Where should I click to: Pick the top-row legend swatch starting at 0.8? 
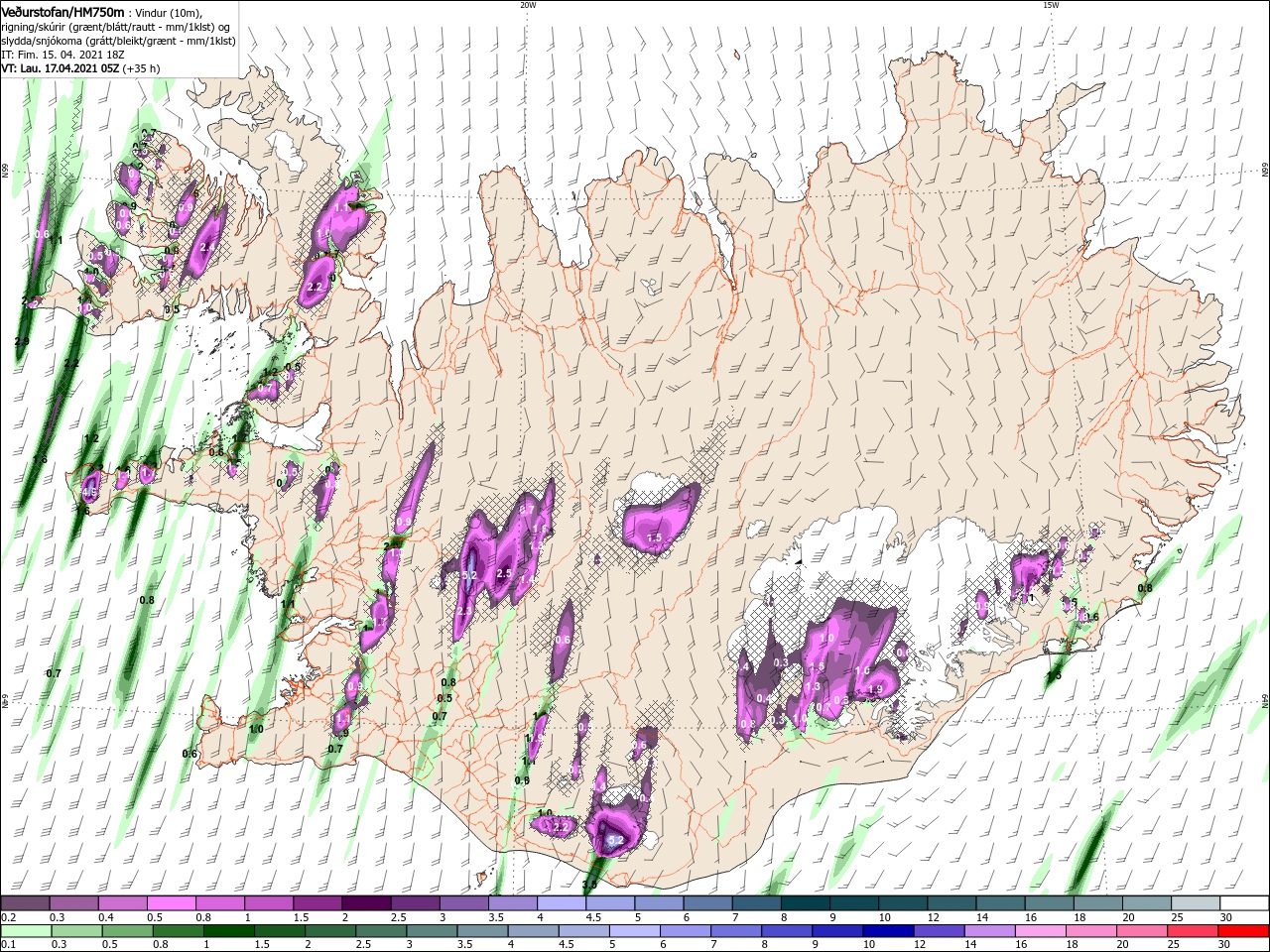click(x=219, y=903)
